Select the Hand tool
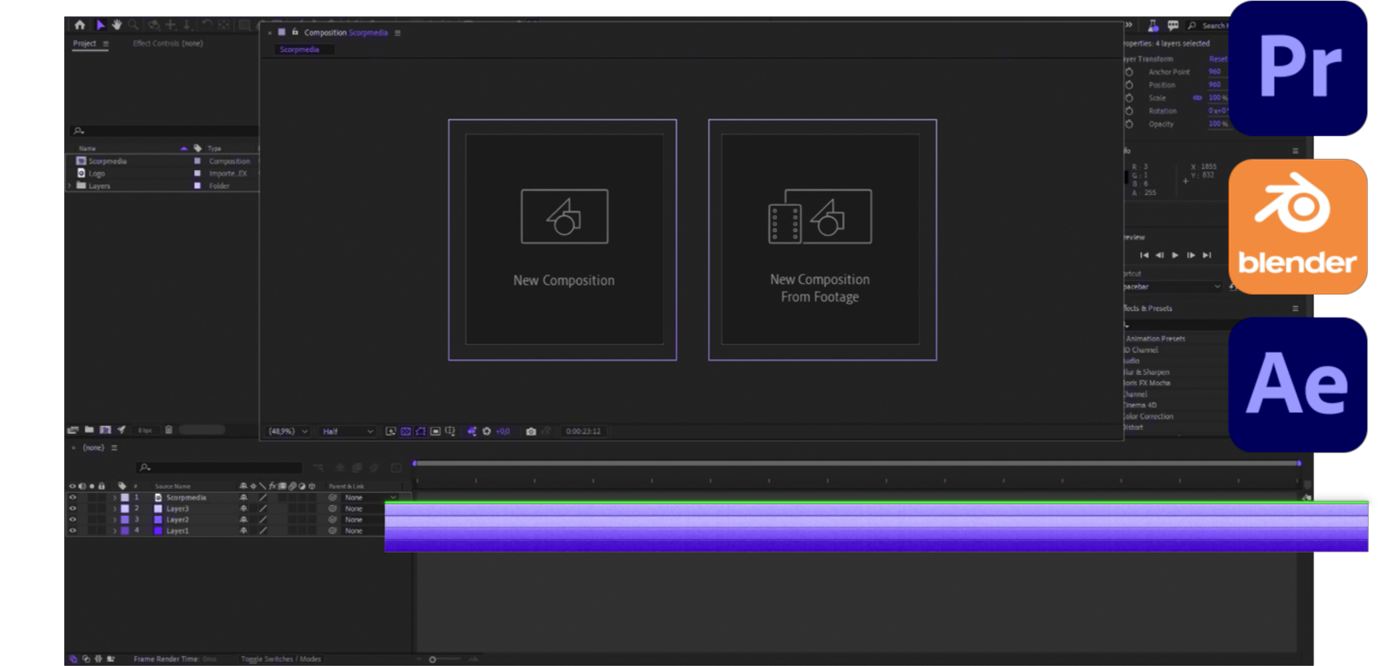1378x666 pixels. [x=116, y=25]
